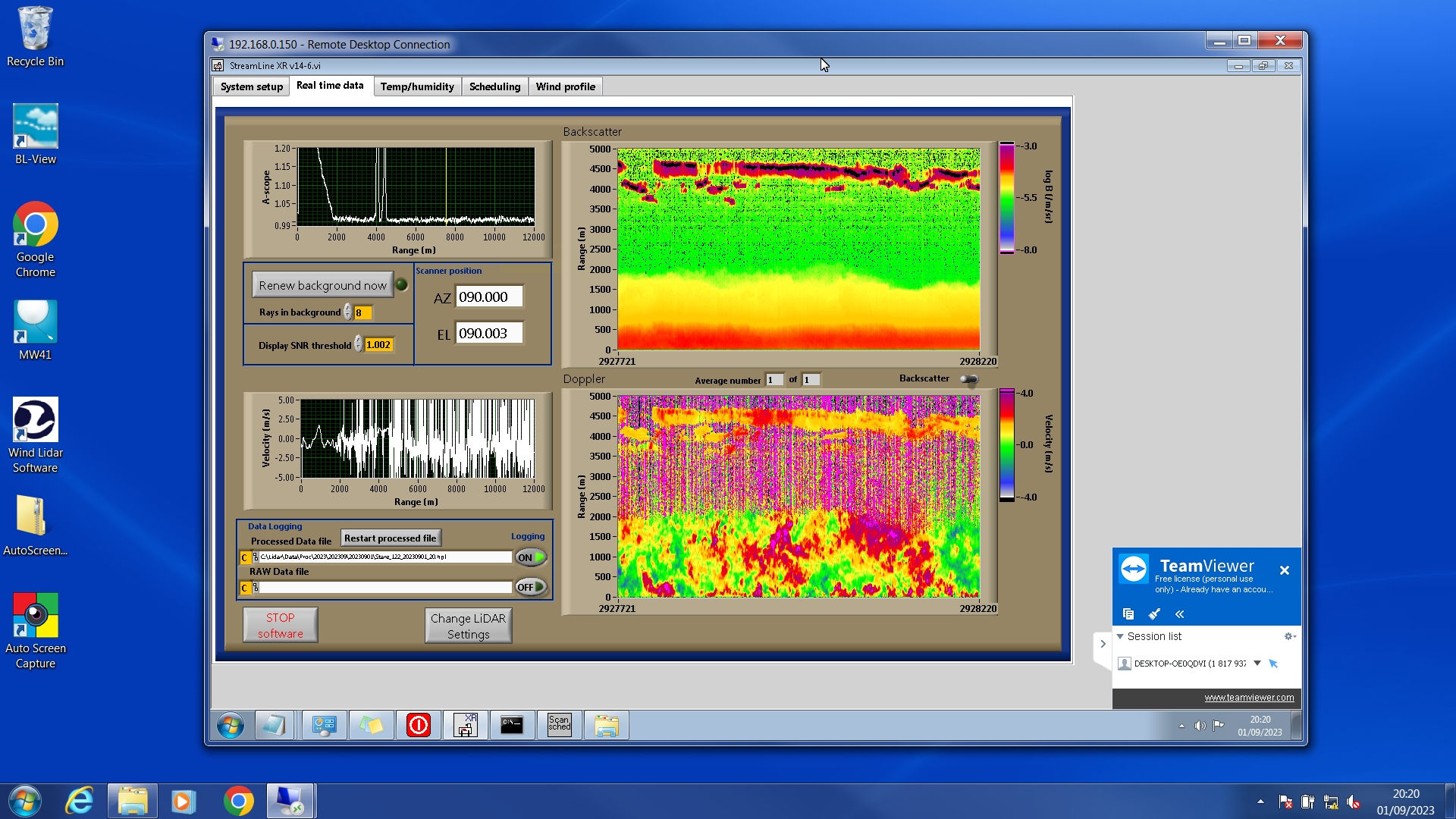Click the TeamViewer whiteboard brush icon
The width and height of the screenshot is (1456, 819).
click(1154, 613)
